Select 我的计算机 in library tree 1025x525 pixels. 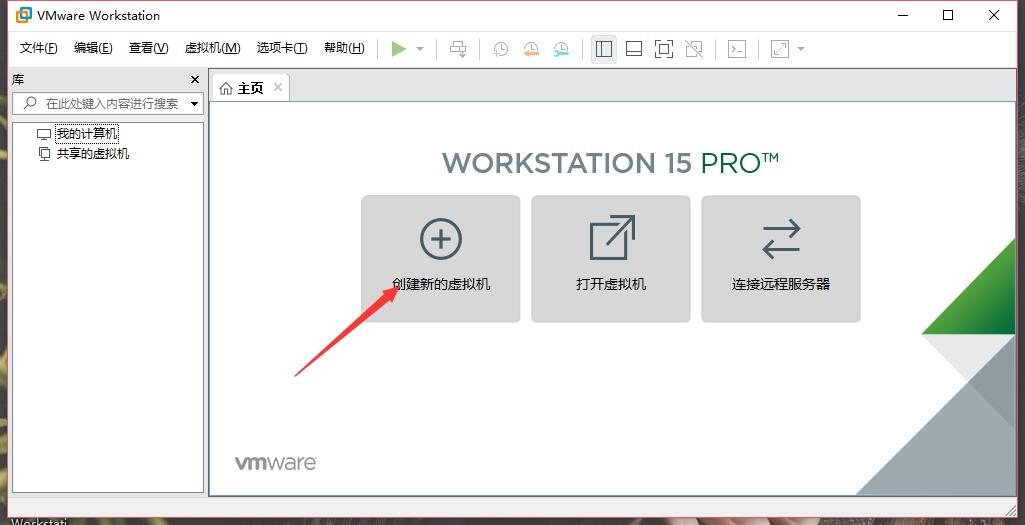point(87,134)
